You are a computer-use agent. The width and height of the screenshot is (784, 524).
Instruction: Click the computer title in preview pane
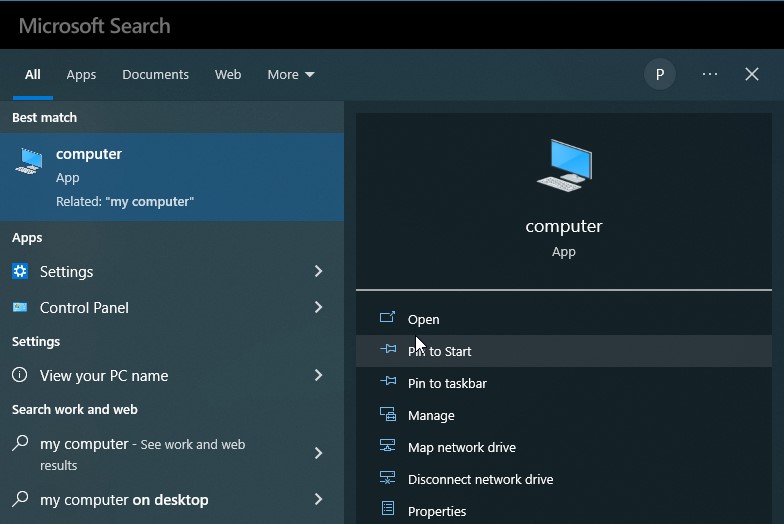click(564, 226)
